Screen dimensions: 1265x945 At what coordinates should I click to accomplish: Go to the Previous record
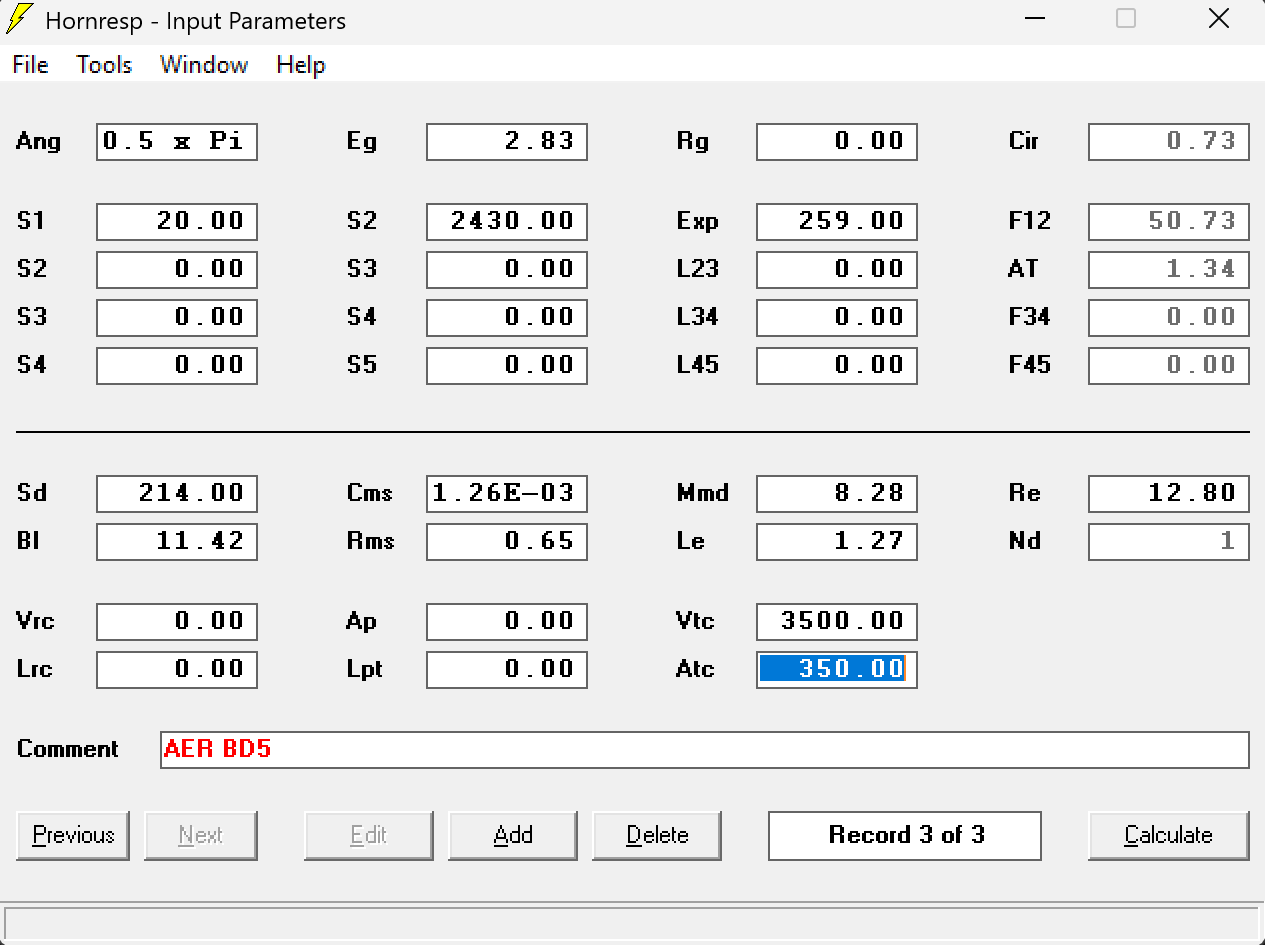73,835
